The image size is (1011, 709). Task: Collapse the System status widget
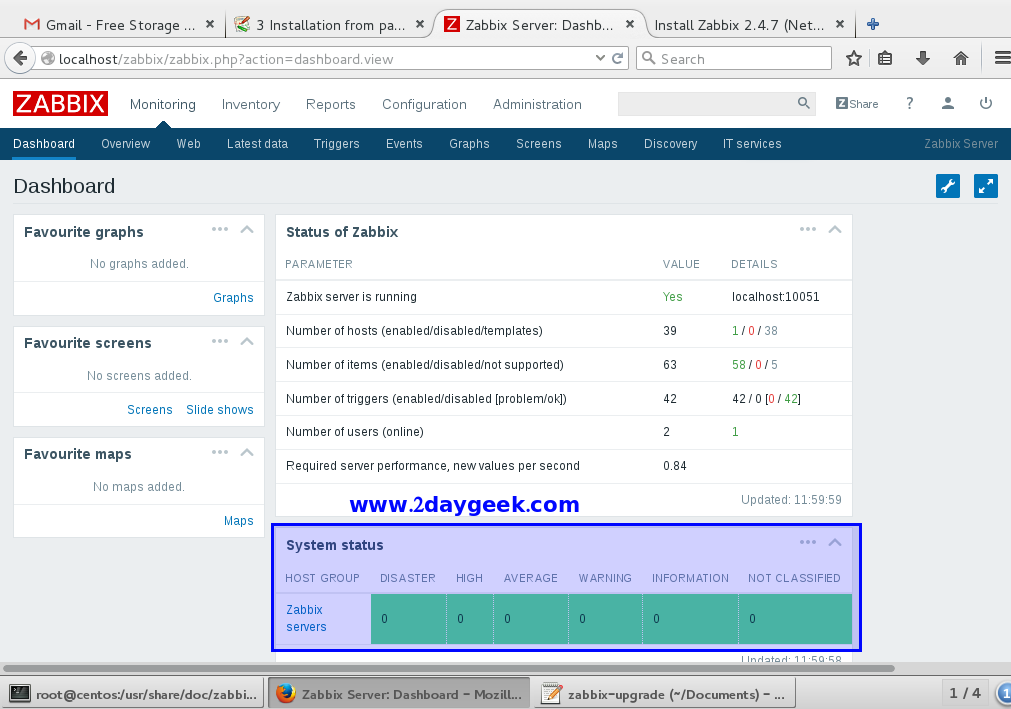pyautogui.click(x=835, y=542)
